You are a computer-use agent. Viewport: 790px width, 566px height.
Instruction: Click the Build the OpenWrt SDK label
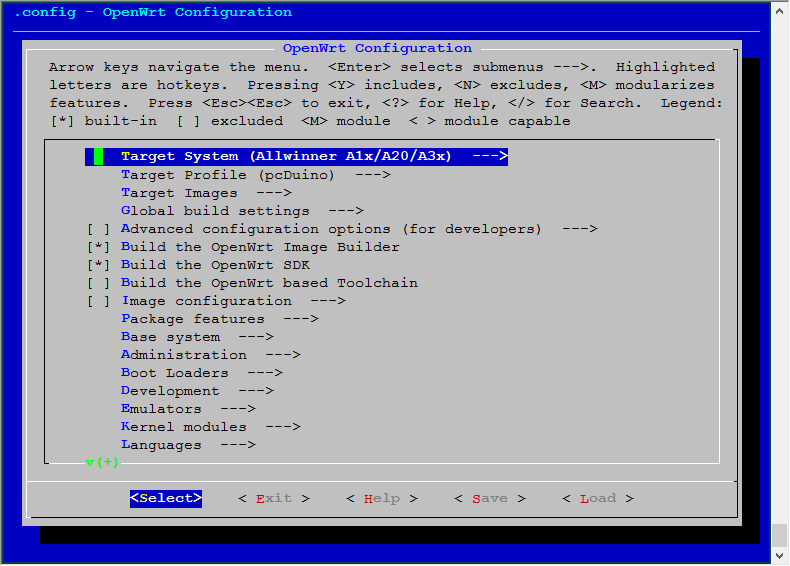tap(215, 265)
